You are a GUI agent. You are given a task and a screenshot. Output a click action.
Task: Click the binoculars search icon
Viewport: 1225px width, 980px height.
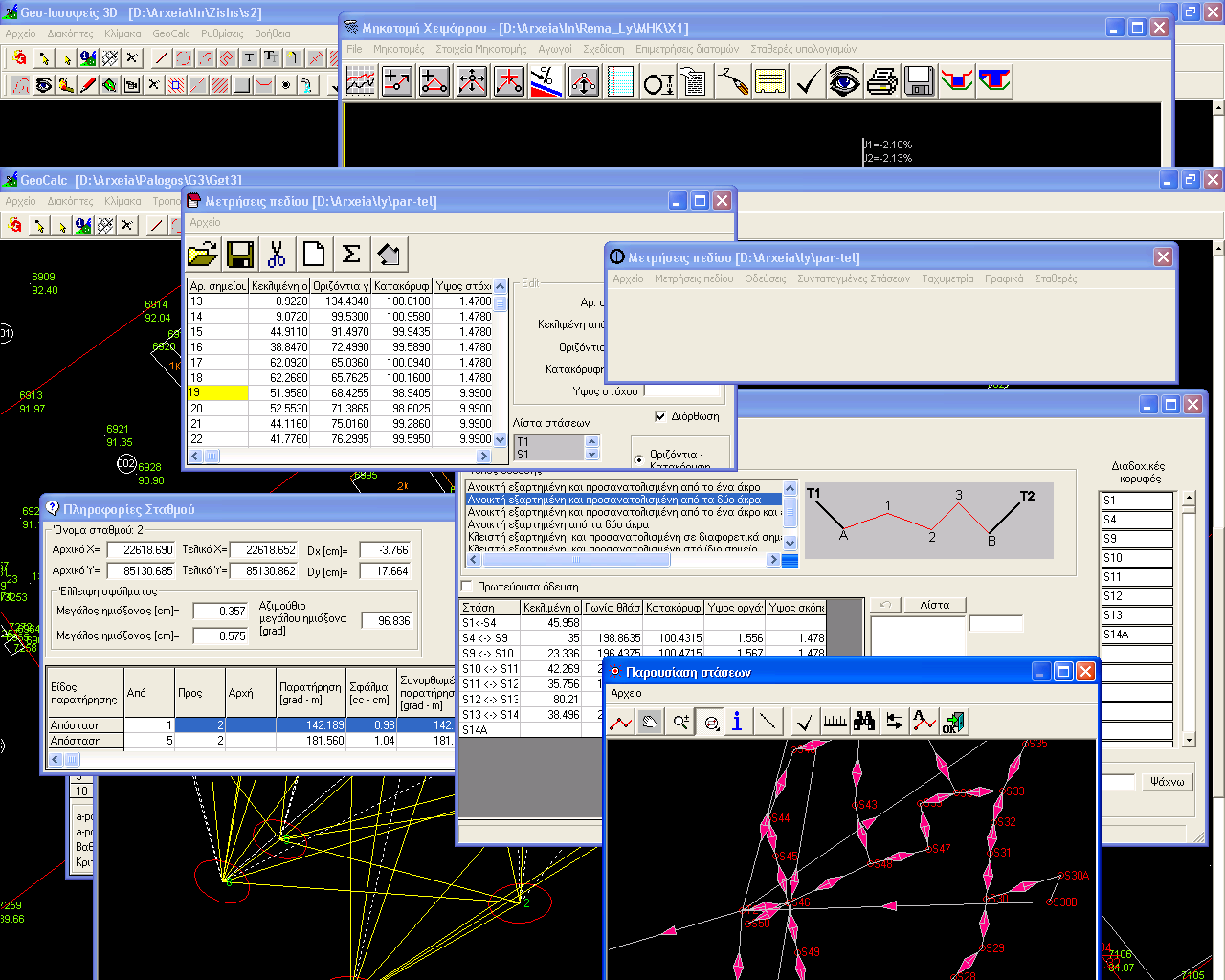coord(864,722)
